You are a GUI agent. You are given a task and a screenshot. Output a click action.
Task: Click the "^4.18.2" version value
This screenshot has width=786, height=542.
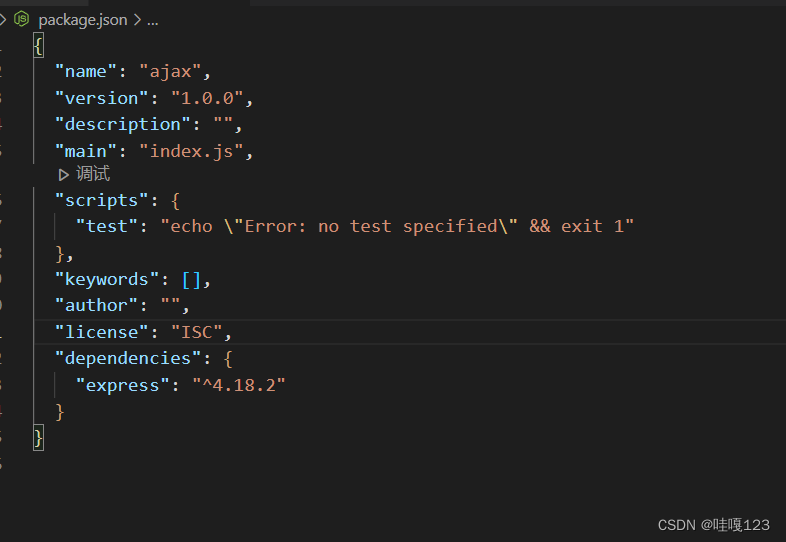239,385
